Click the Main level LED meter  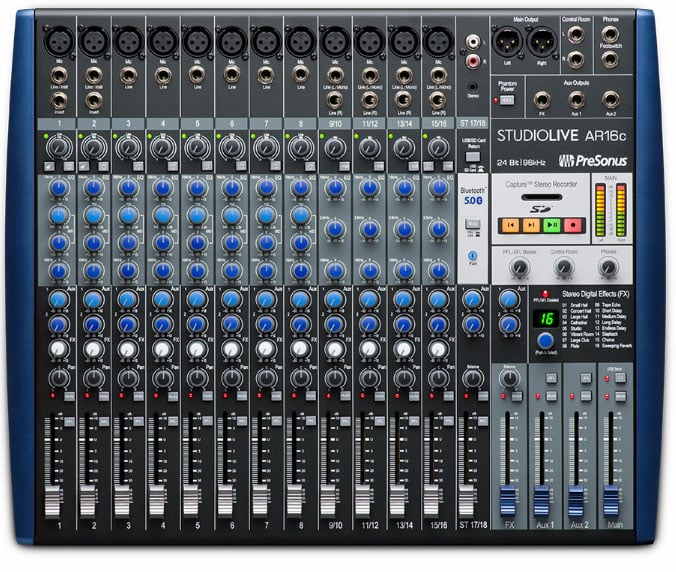pyautogui.click(x=610, y=210)
